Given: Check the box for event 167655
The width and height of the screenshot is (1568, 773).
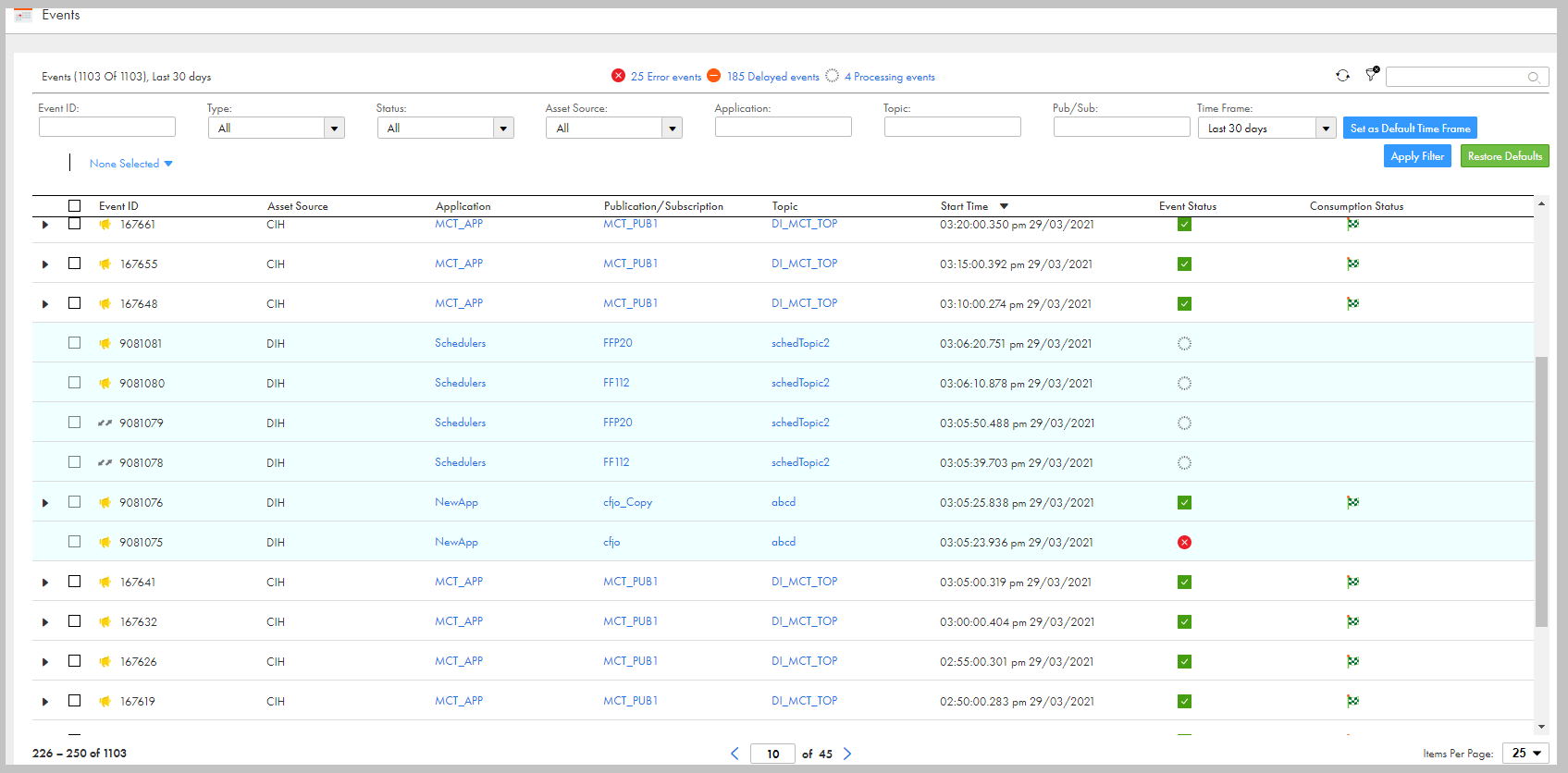Looking at the screenshot, I should point(75,263).
